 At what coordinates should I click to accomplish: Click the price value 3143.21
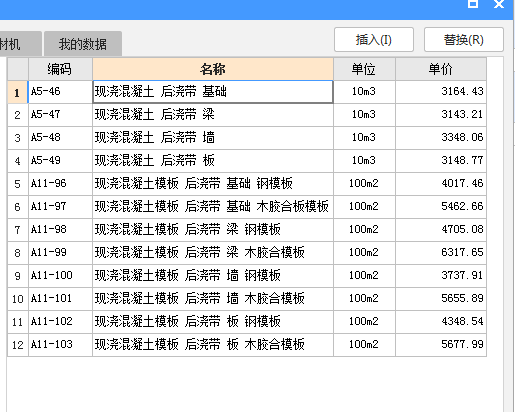[x=462, y=114]
